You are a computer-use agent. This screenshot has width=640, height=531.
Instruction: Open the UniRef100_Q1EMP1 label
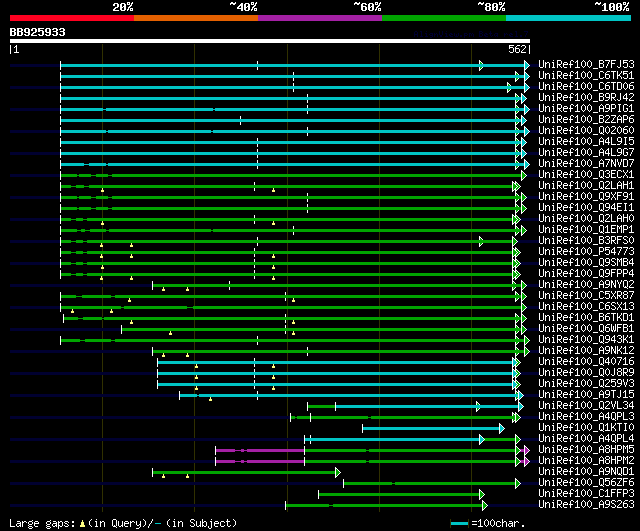[x=586, y=230]
